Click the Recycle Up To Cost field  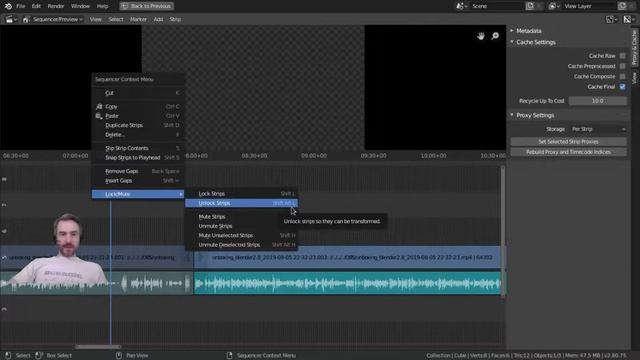pos(598,101)
